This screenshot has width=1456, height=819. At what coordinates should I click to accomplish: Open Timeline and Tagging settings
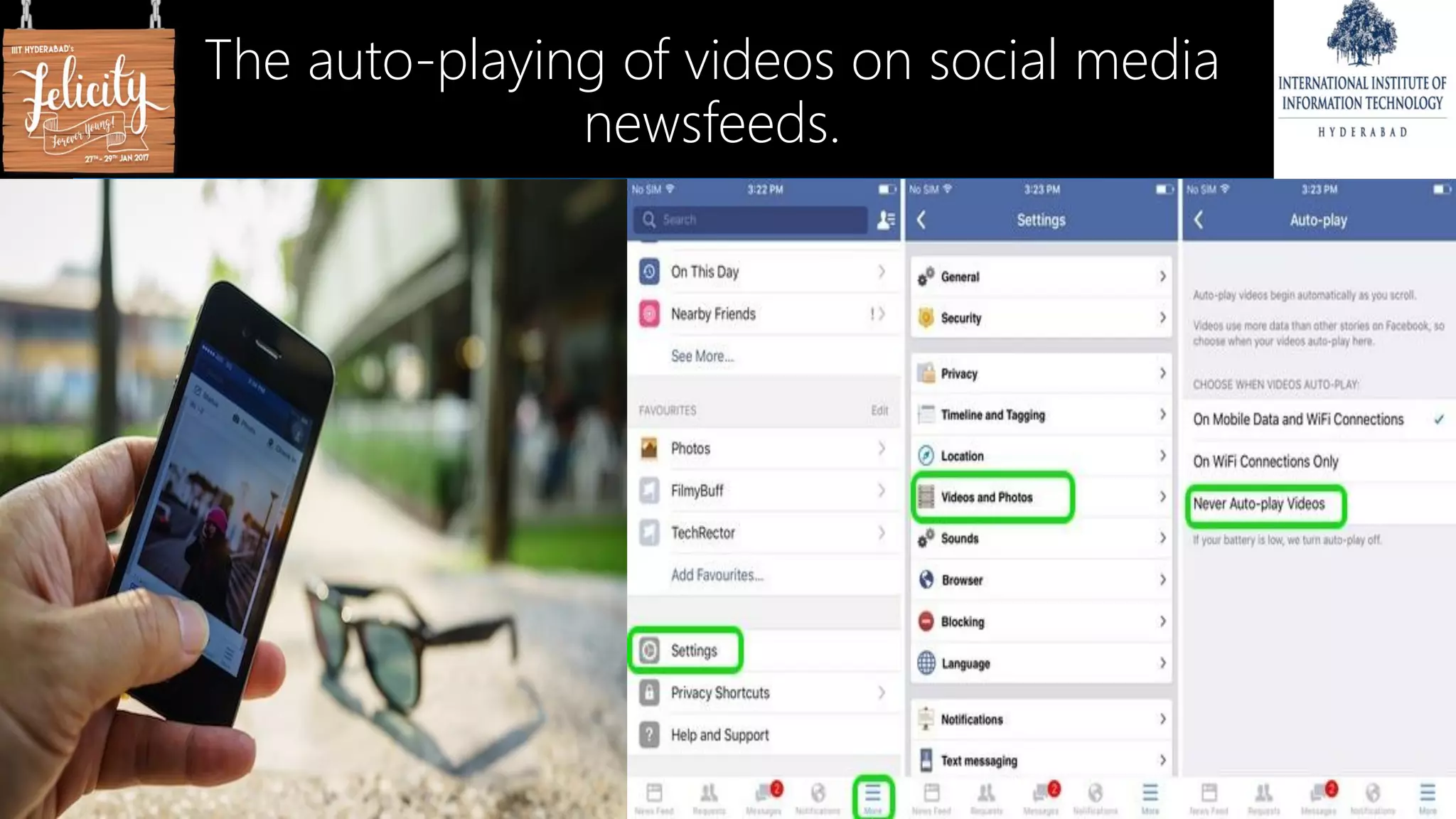pyautogui.click(x=1041, y=414)
